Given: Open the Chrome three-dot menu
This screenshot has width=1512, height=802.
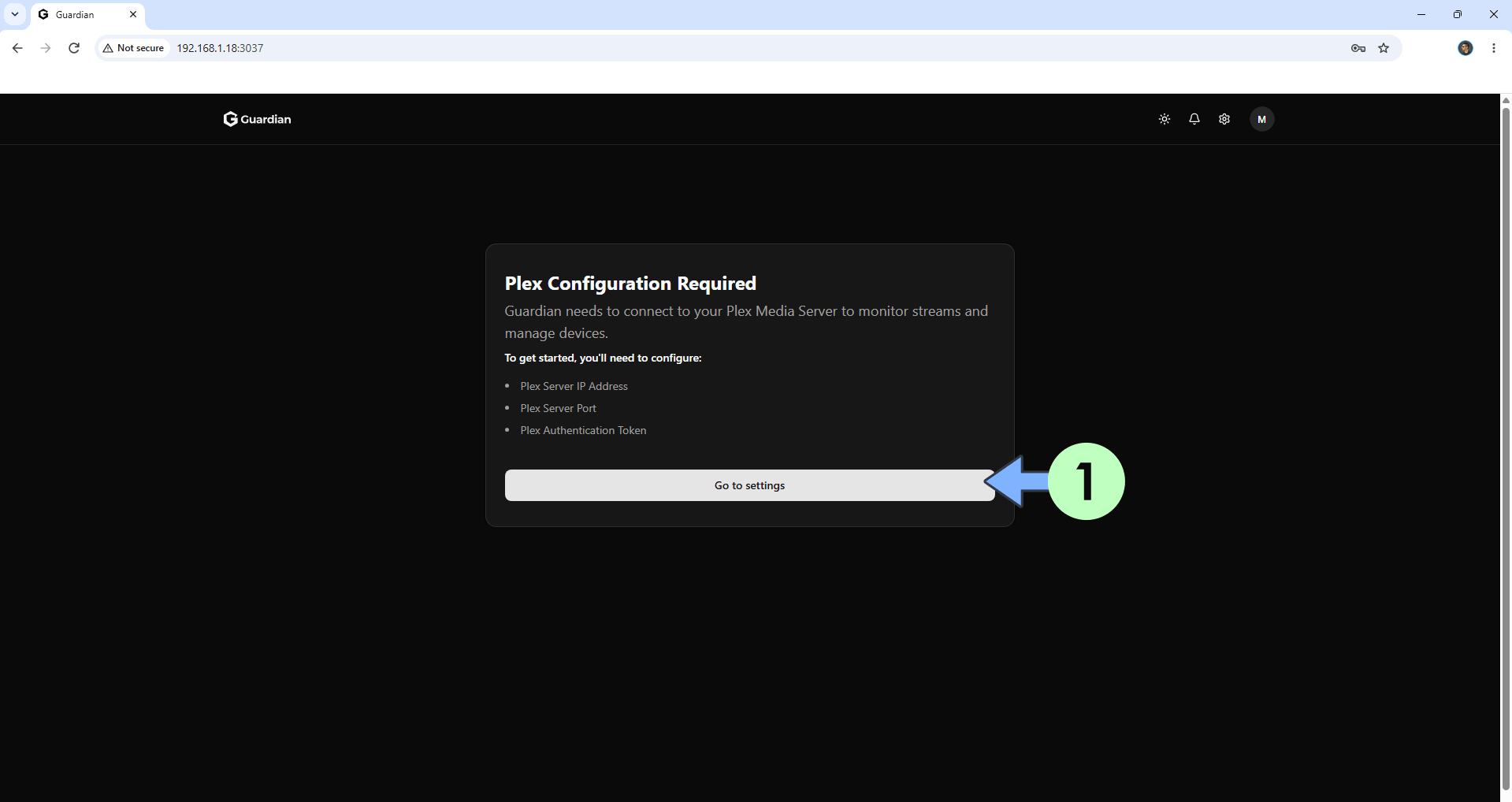Looking at the screenshot, I should 1494,48.
